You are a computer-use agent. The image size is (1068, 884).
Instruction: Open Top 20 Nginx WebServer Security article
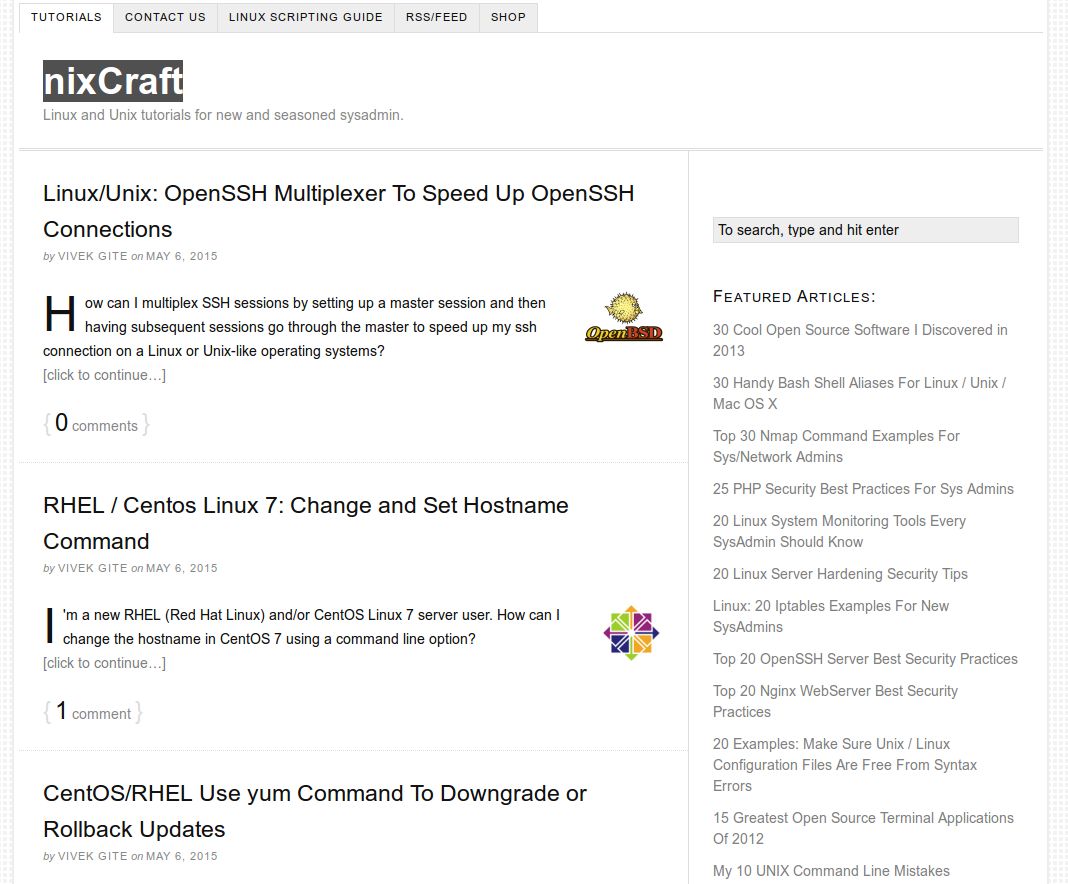pyautogui.click(x=836, y=702)
